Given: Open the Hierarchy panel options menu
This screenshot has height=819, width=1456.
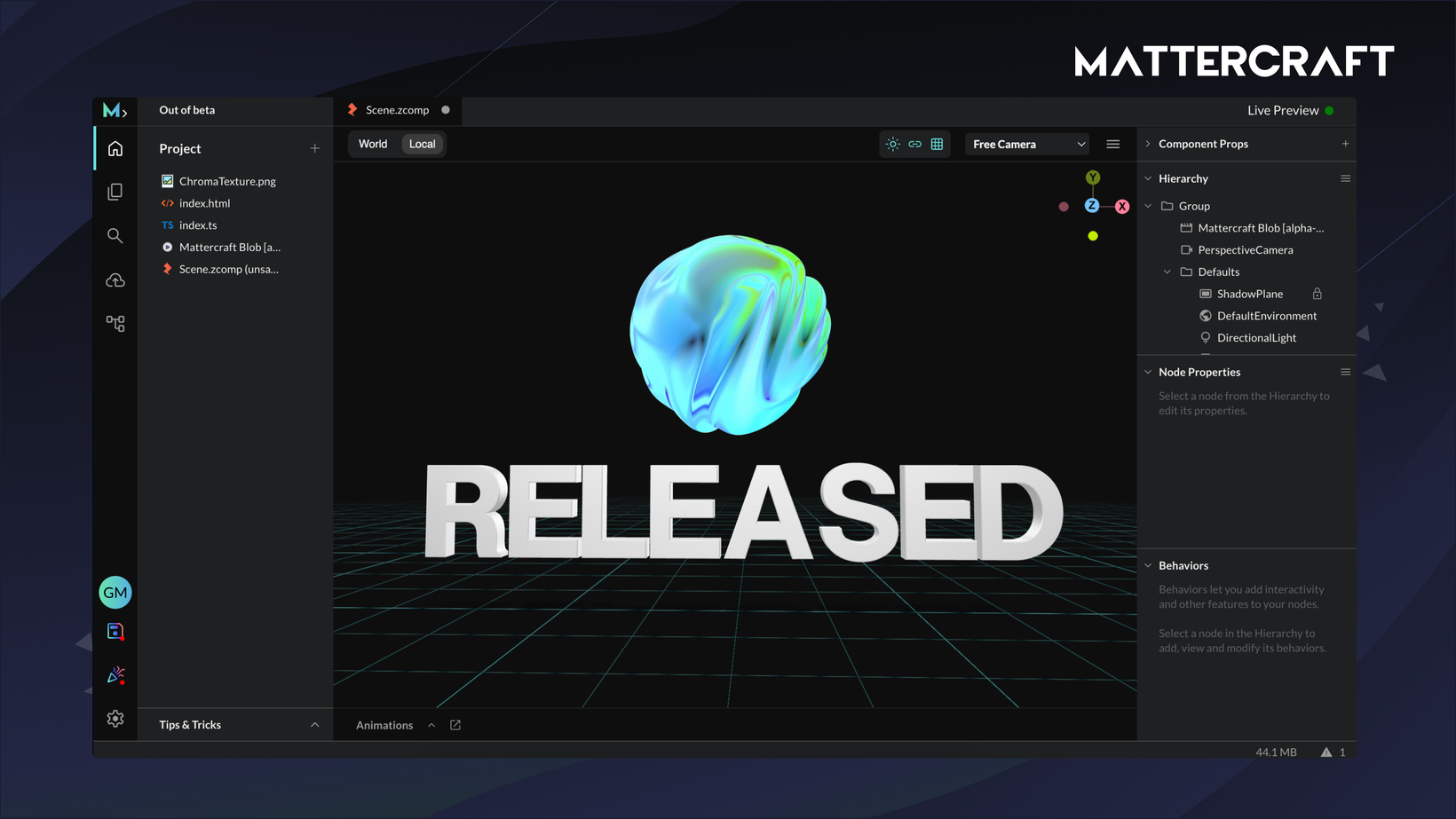Looking at the screenshot, I should 1345,178.
